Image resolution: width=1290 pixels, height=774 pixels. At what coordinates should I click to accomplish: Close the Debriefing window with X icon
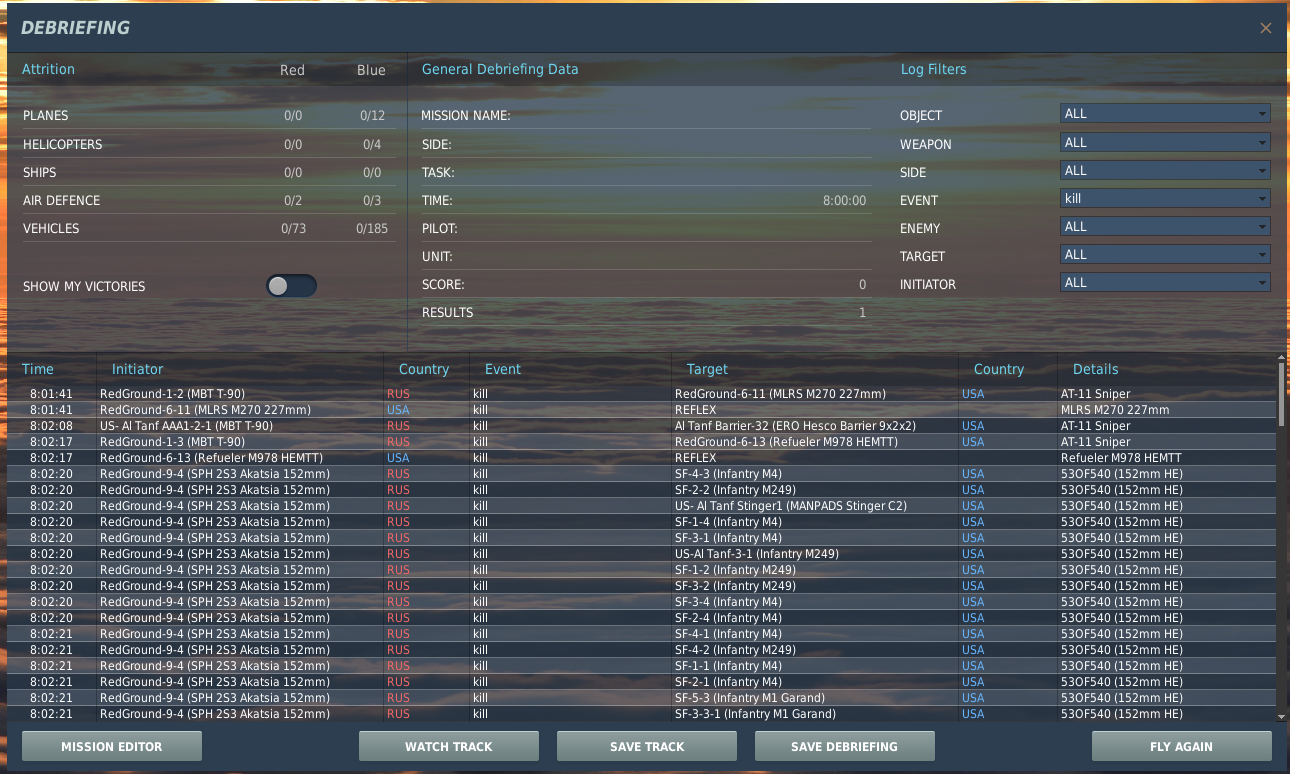(x=1266, y=28)
